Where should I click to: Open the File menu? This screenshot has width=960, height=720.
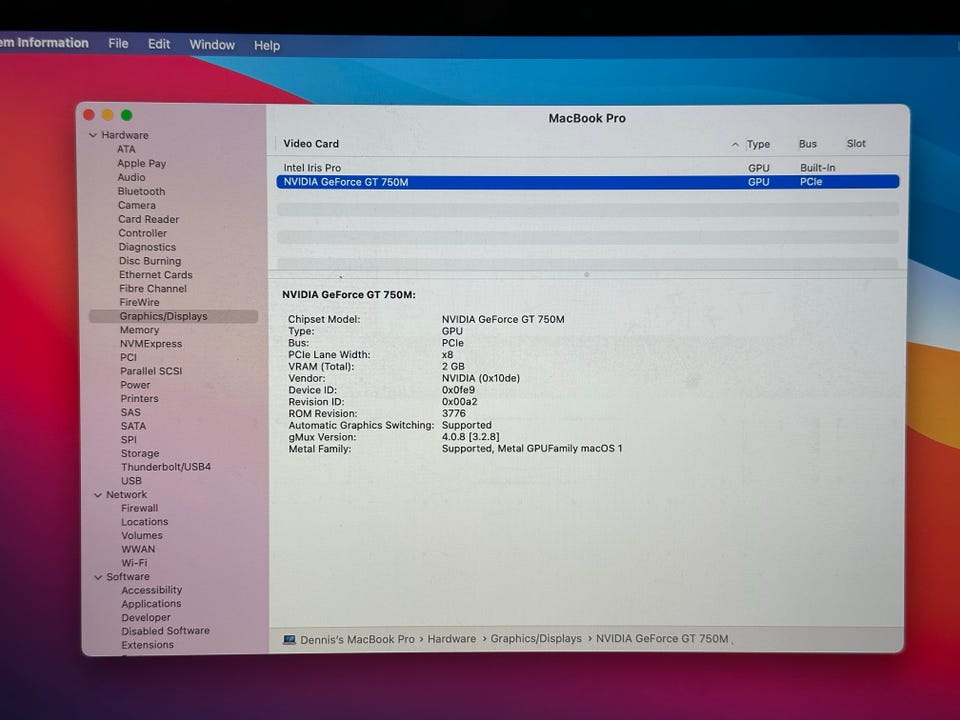pyautogui.click(x=118, y=43)
